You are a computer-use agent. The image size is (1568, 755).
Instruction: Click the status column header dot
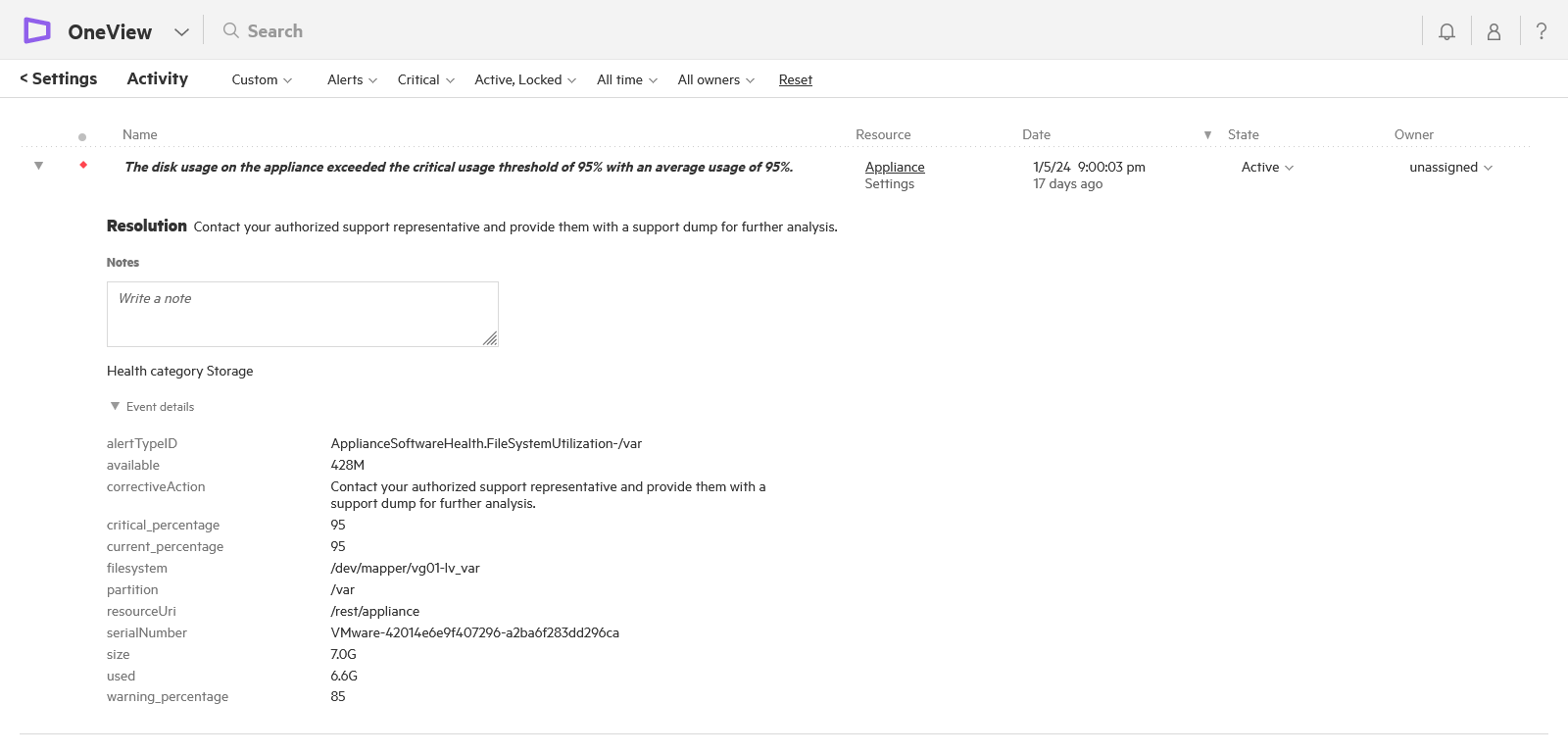(82, 136)
